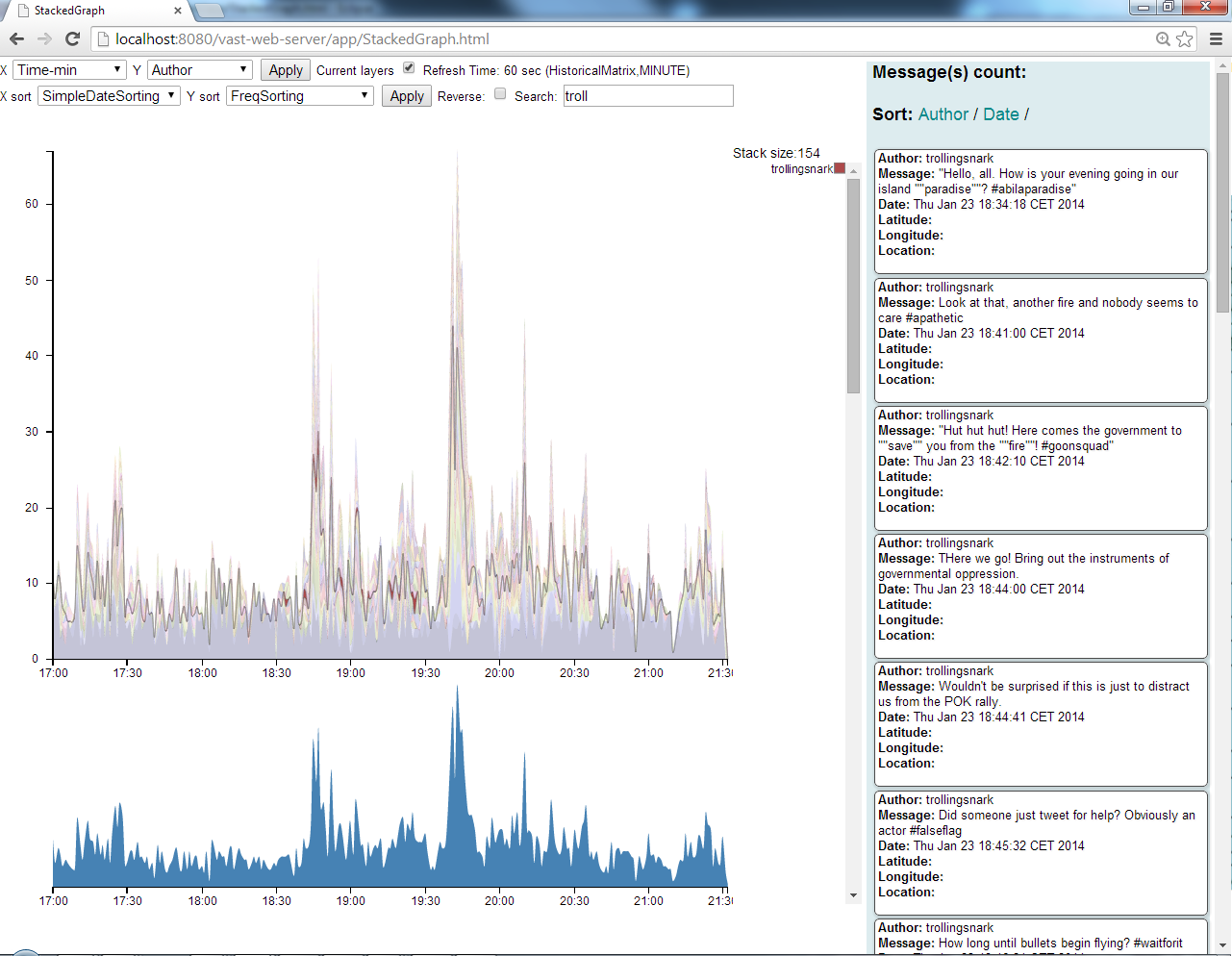Open the X axis Time-min dropdown
The height and width of the screenshot is (956, 1232).
[x=69, y=70]
